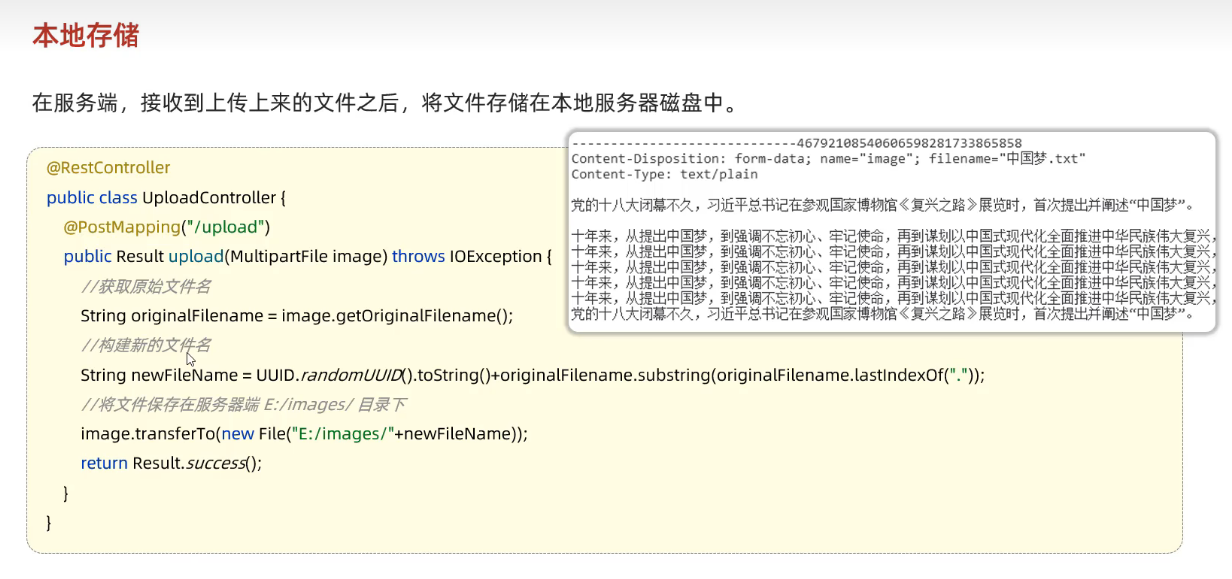This screenshot has width=1232, height=579.
Task: Click the comment 构建新的文件名
Action: (x=146, y=345)
